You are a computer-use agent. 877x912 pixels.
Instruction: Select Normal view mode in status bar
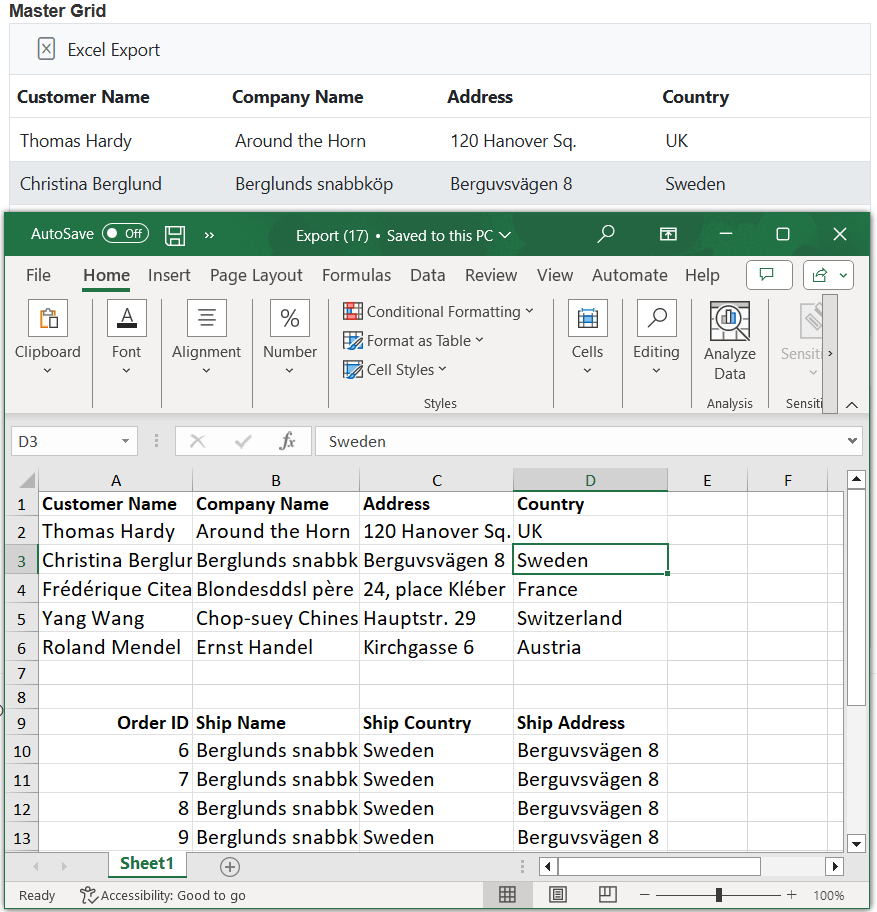point(507,895)
